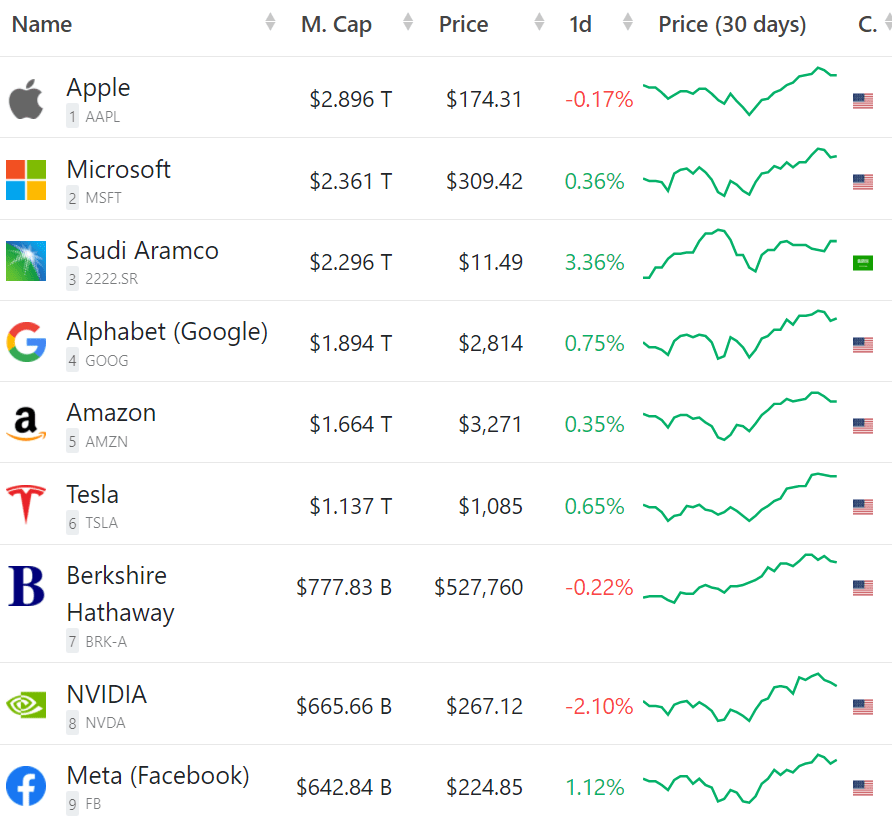This screenshot has width=892, height=819.
Task: Click Tesla's 30-day price sparkline chart
Action: 740,497
